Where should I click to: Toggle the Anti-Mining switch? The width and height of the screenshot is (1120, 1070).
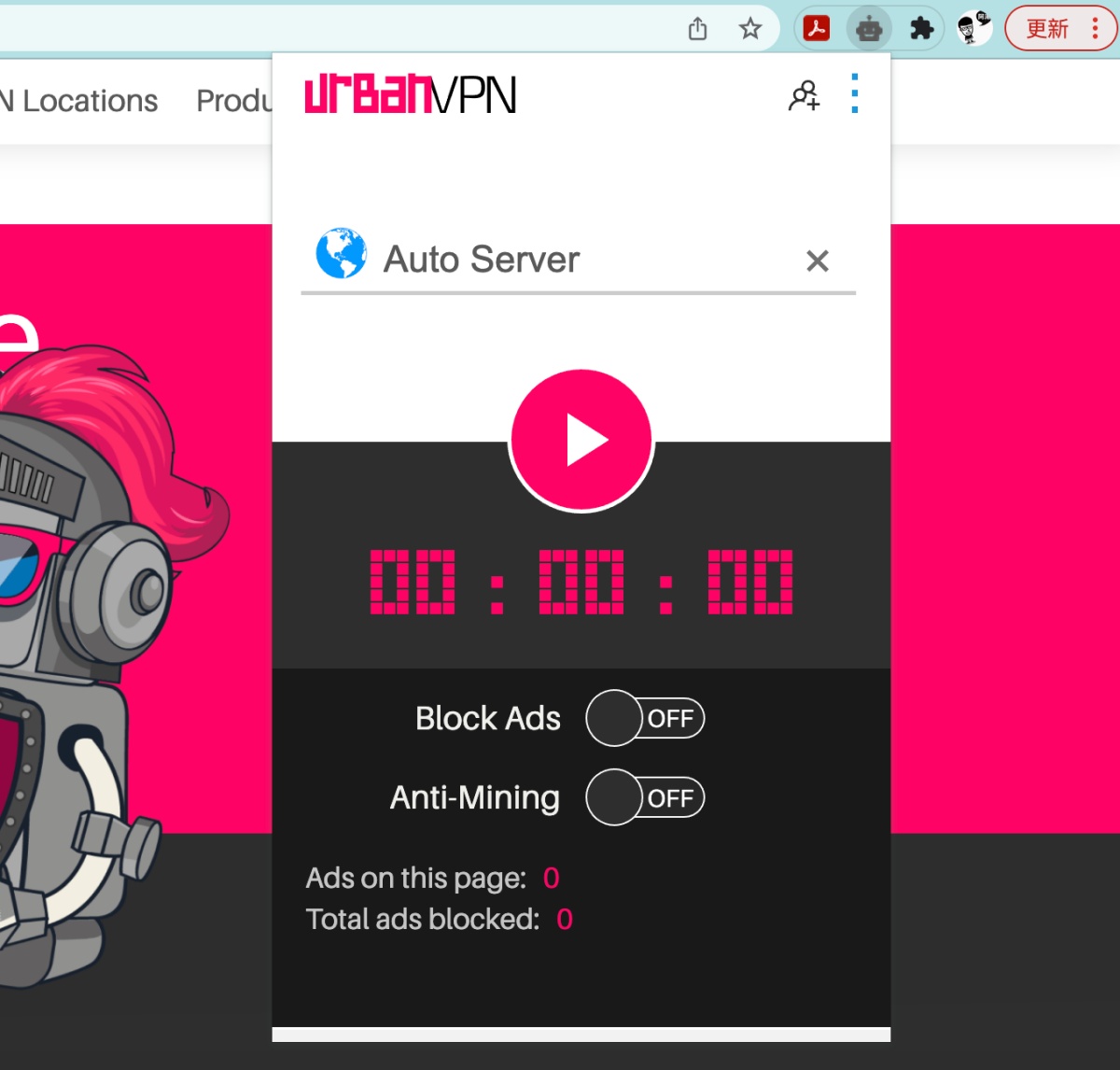(x=645, y=797)
